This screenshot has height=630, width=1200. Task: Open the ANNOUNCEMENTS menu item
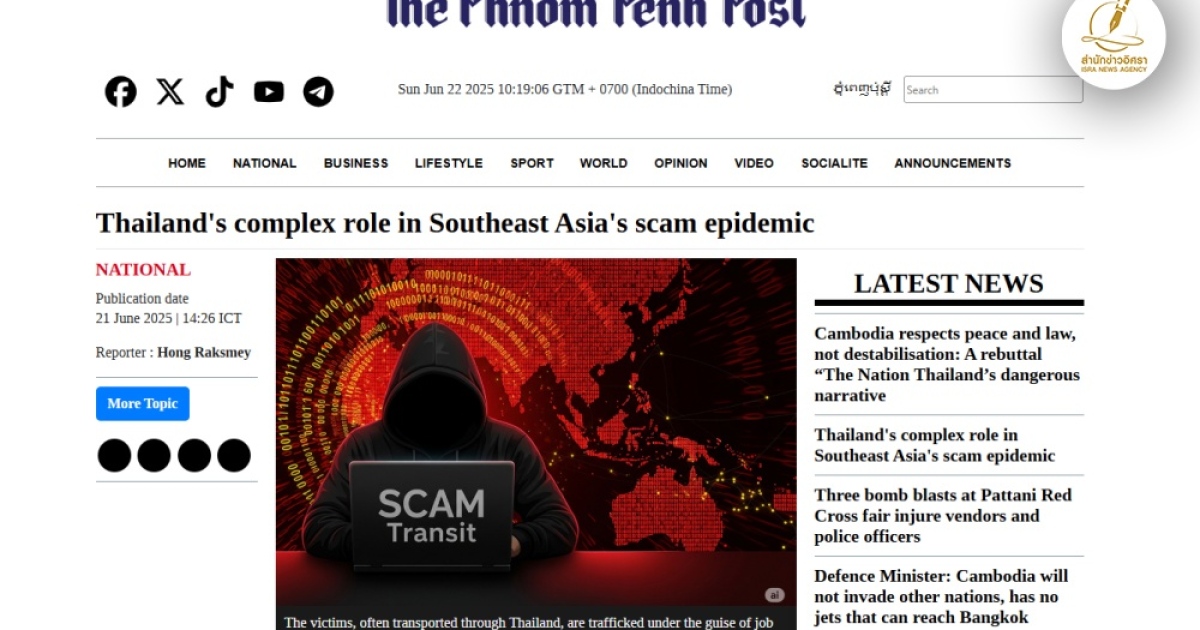tap(953, 163)
